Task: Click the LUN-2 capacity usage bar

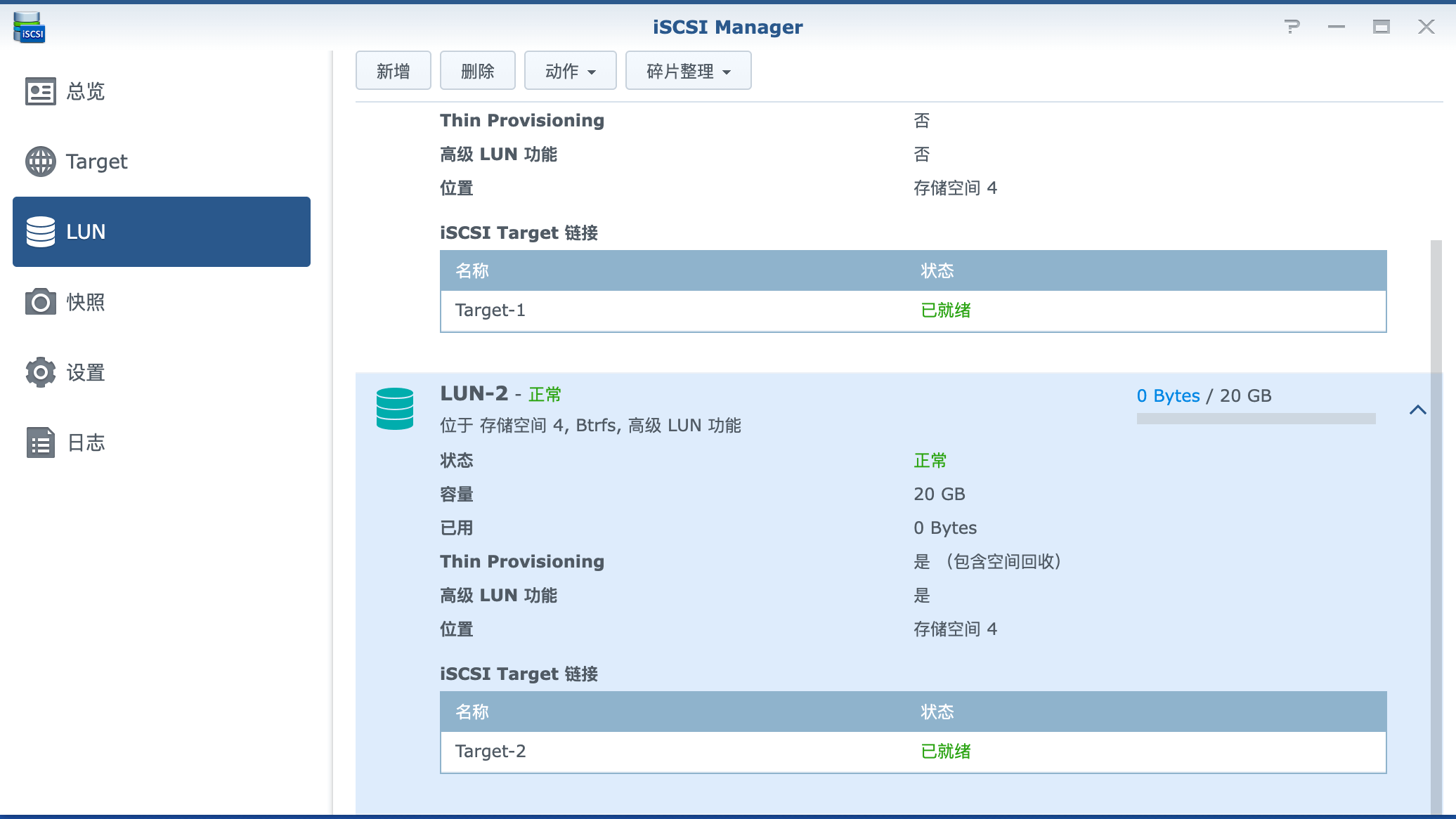Action: [1255, 419]
